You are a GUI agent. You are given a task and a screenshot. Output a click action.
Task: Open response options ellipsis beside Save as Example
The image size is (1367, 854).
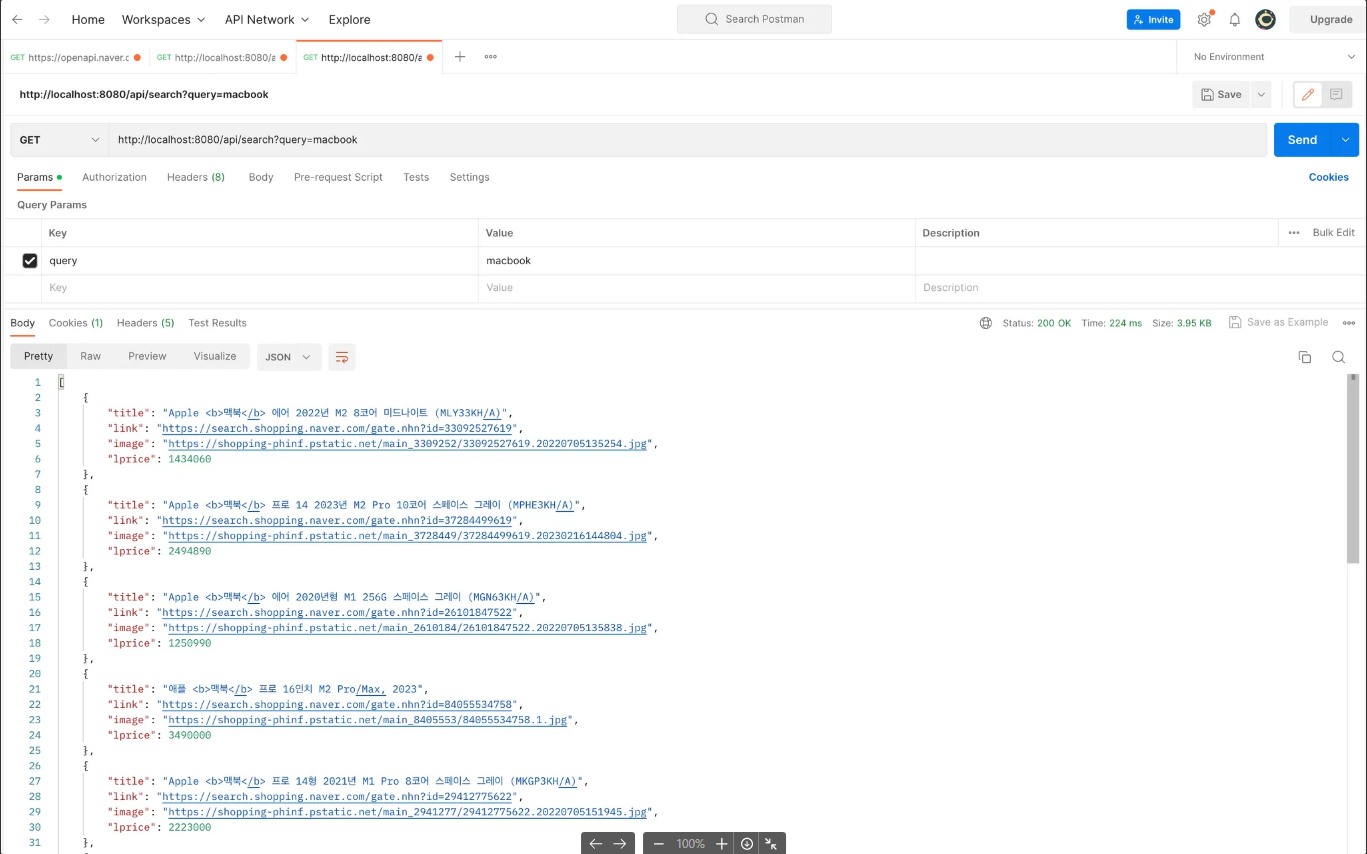click(1349, 323)
